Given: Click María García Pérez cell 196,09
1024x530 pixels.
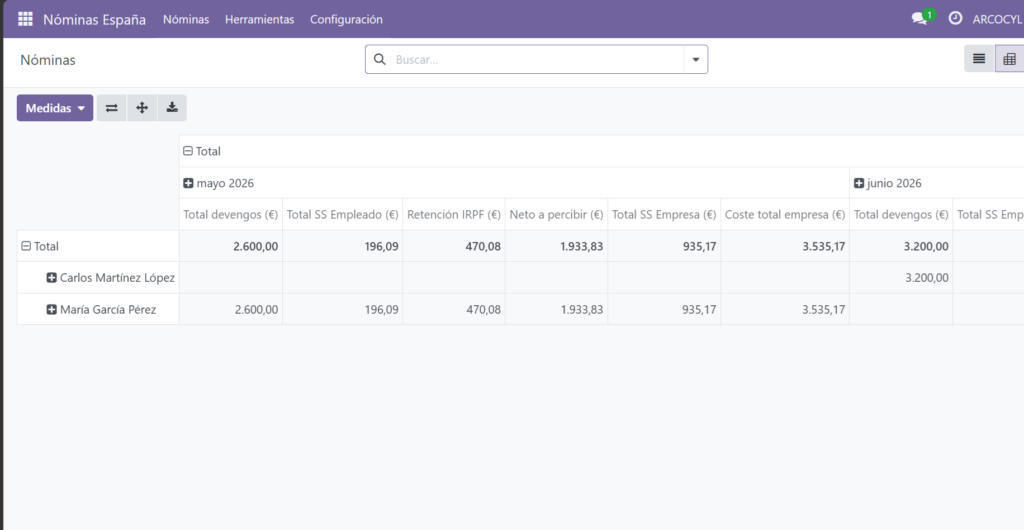Looking at the screenshot, I should (x=342, y=309).
